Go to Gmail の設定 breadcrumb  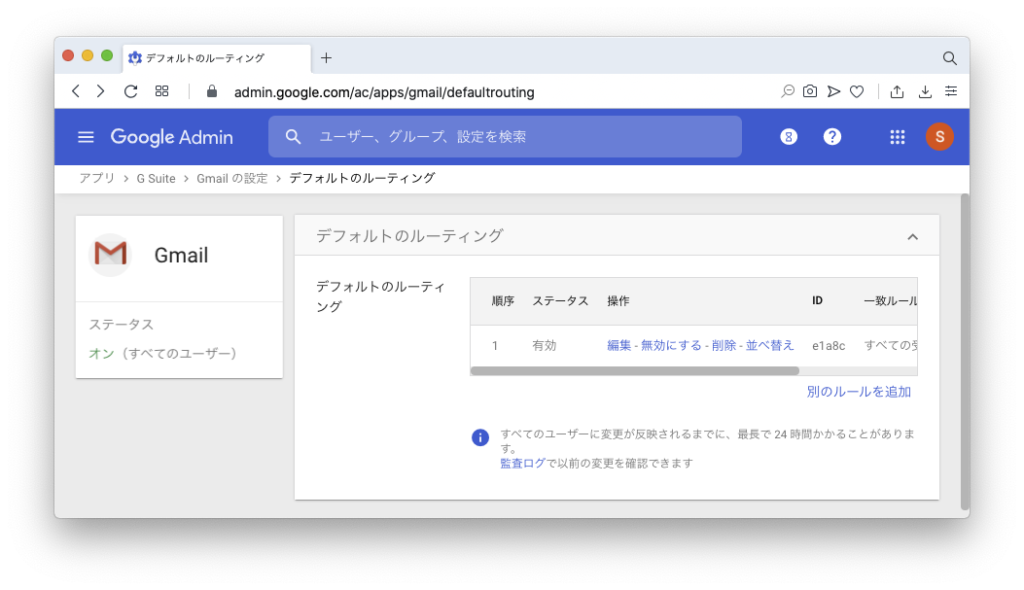pyautogui.click(x=232, y=178)
